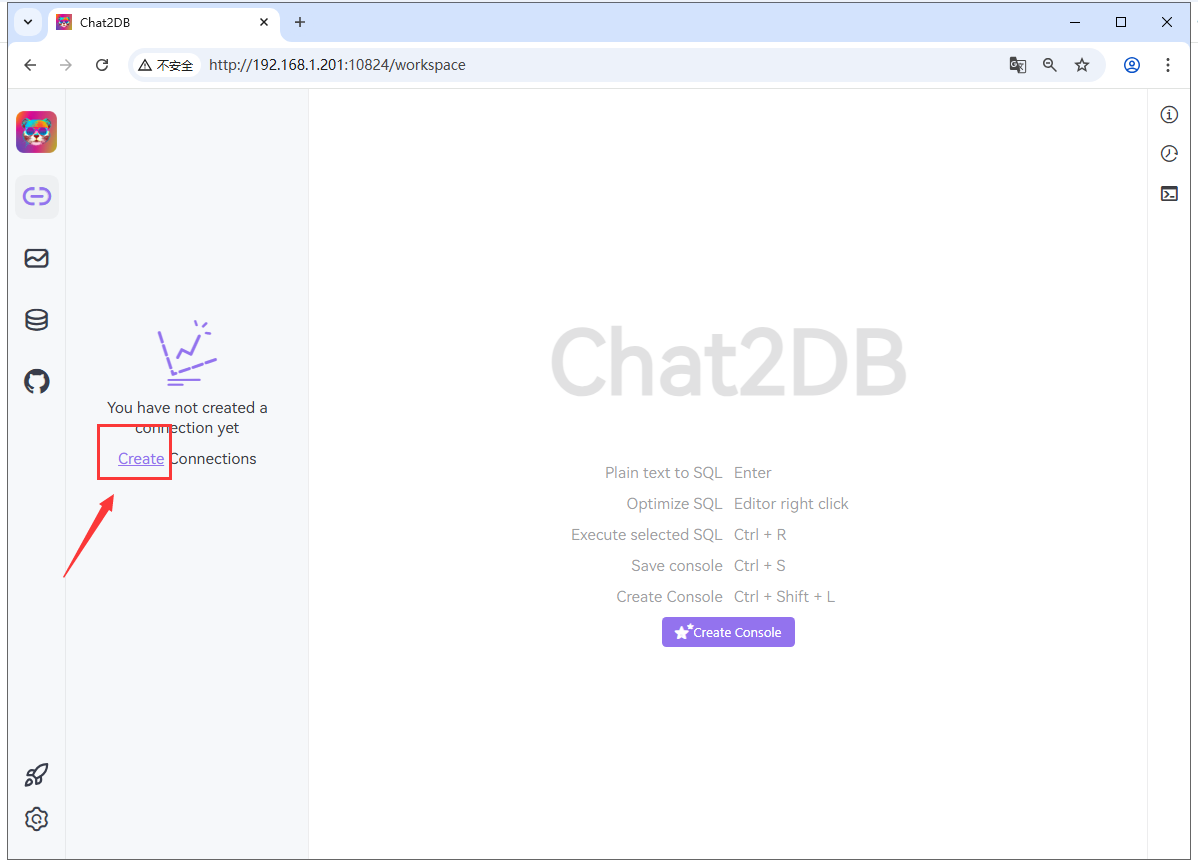Click 'You have not created a connection yet'
Image resolution: width=1198 pixels, height=867 pixels.
point(187,417)
